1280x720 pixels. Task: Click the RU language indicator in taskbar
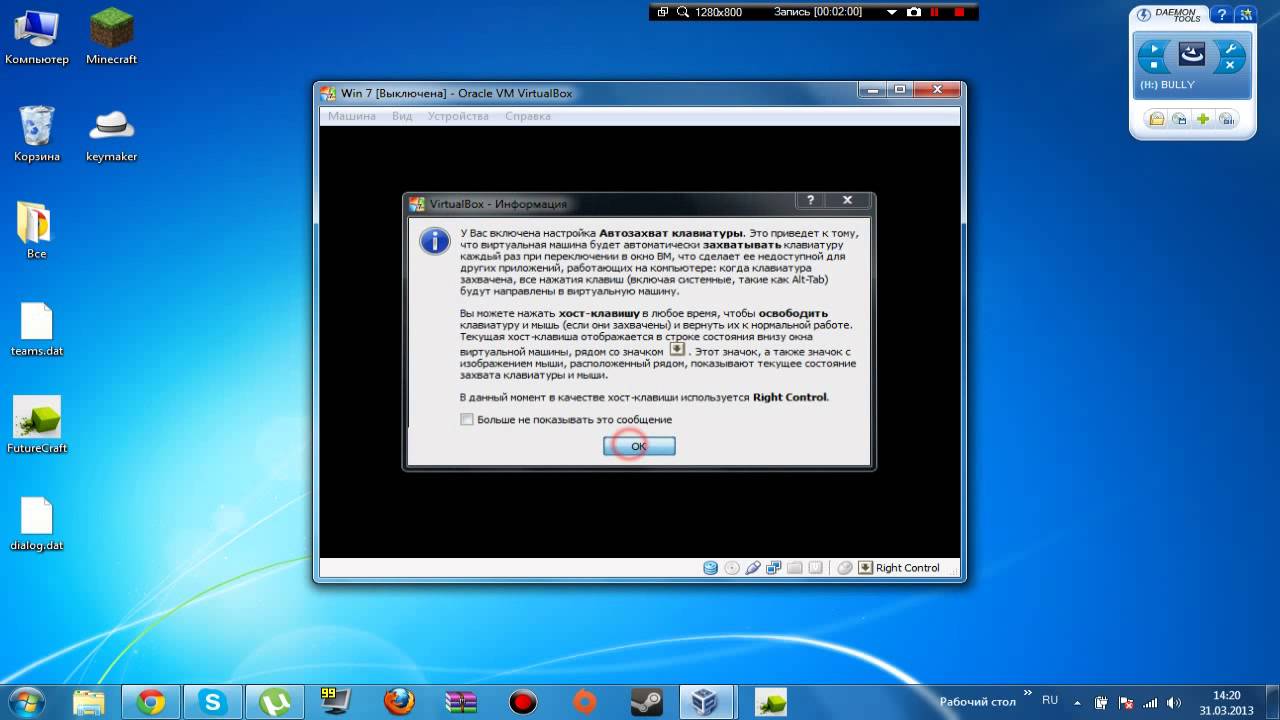1050,700
